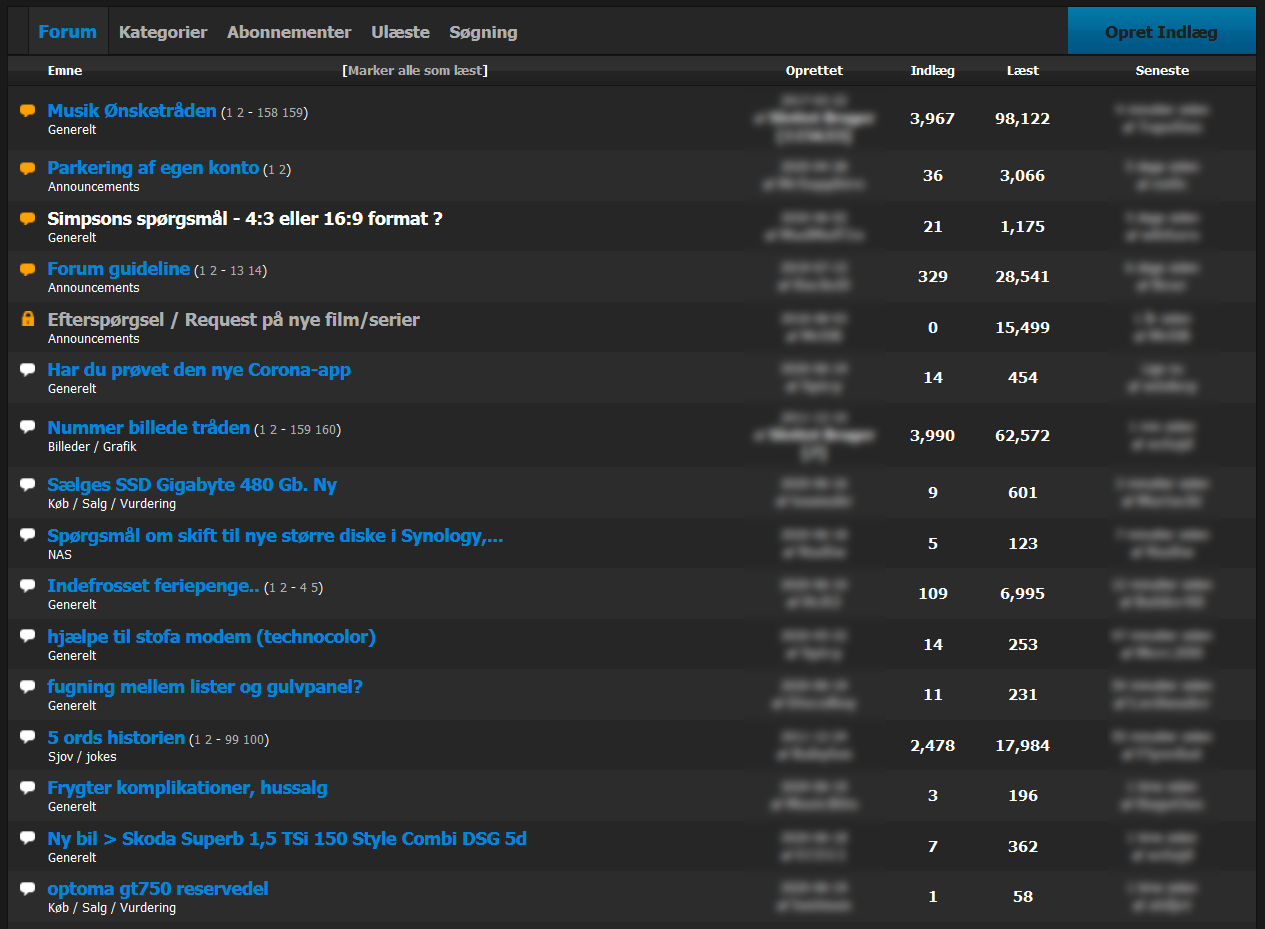The image size is (1265, 929).
Task: Click the padlock icon beside Efterspørgsel thread
Action: 28,319
